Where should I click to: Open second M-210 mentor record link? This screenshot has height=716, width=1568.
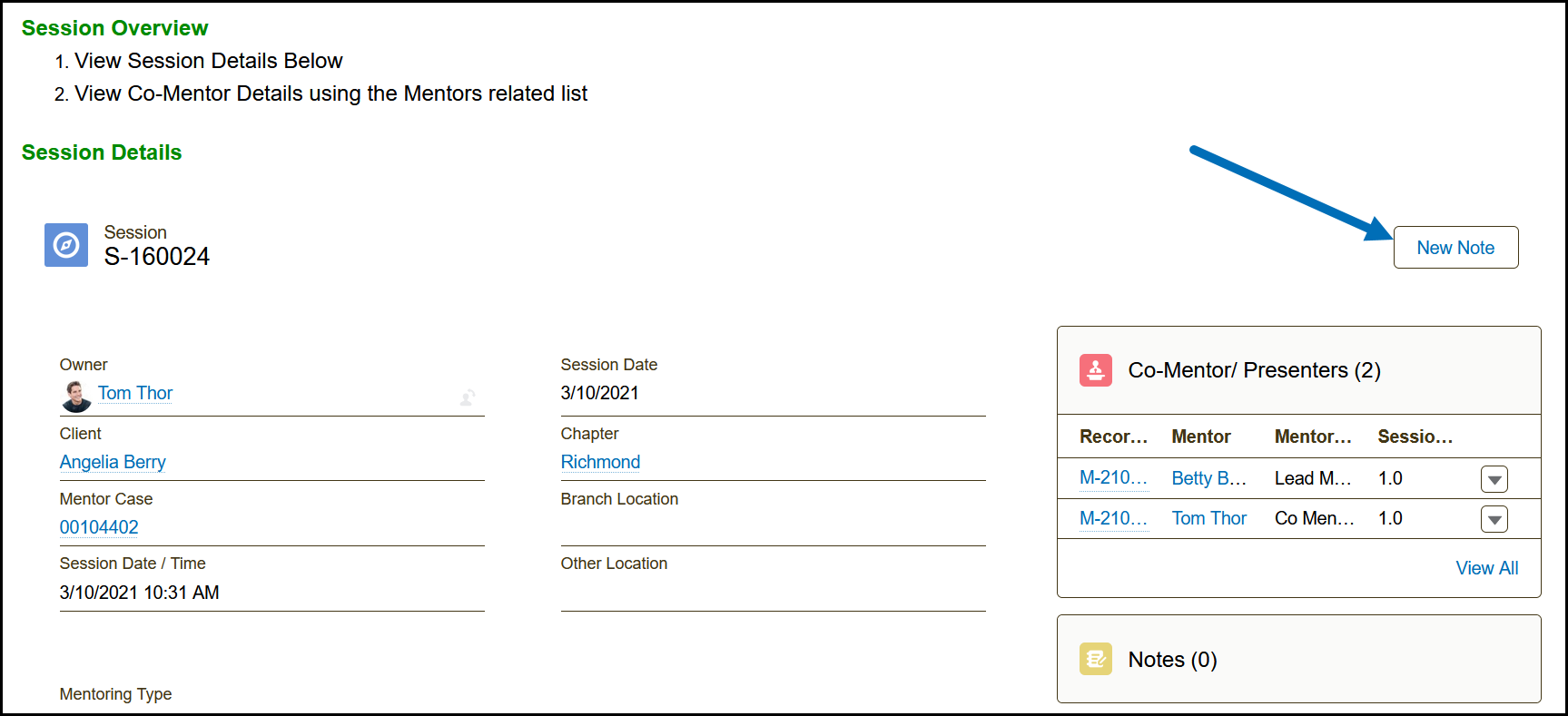[x=1113, y=518]
